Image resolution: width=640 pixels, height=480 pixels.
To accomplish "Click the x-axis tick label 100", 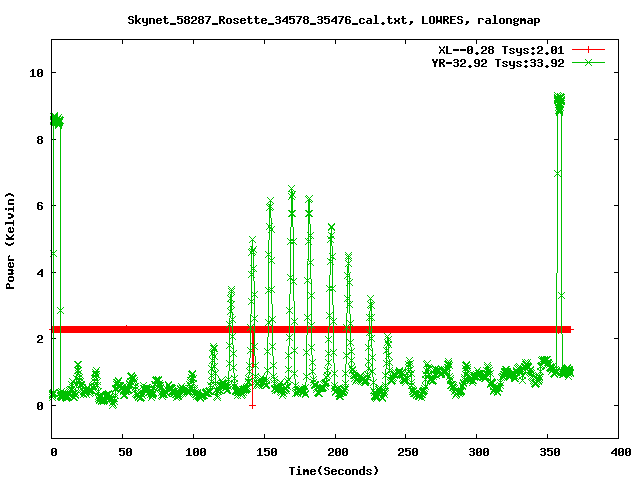I will pos(196,452).
